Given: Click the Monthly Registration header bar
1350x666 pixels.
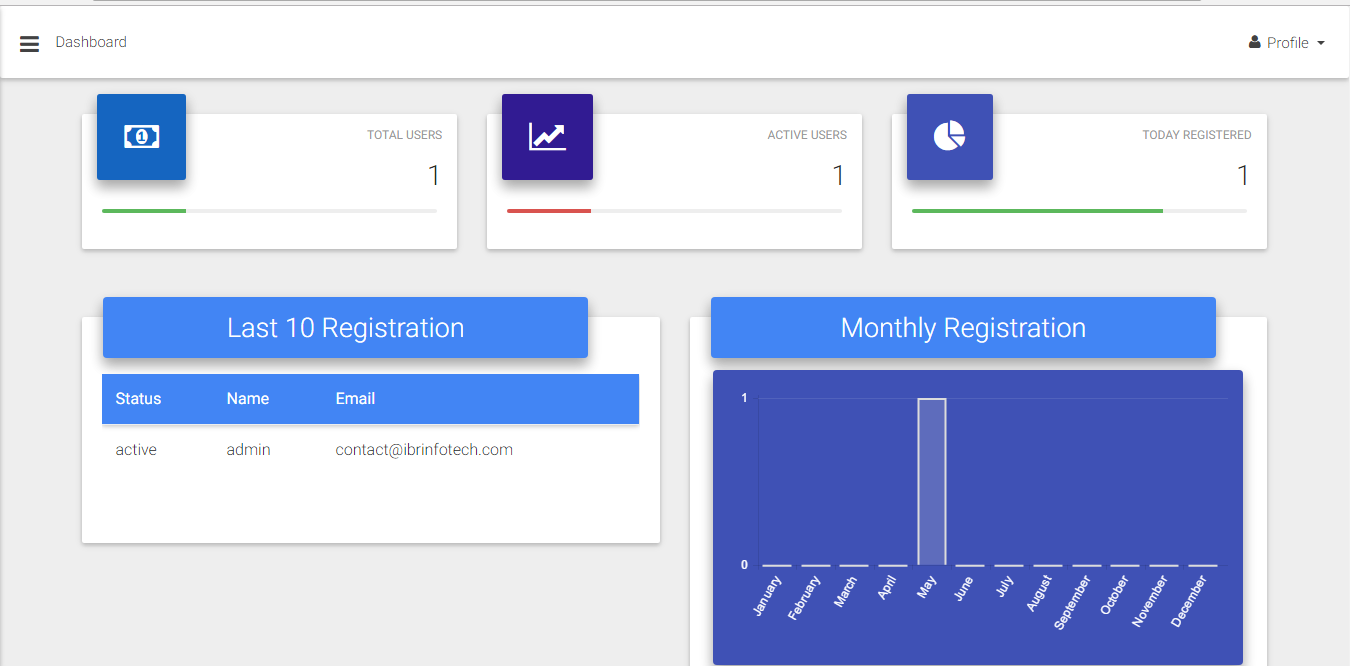Looking at the screenshot, I should coord(962,327).
